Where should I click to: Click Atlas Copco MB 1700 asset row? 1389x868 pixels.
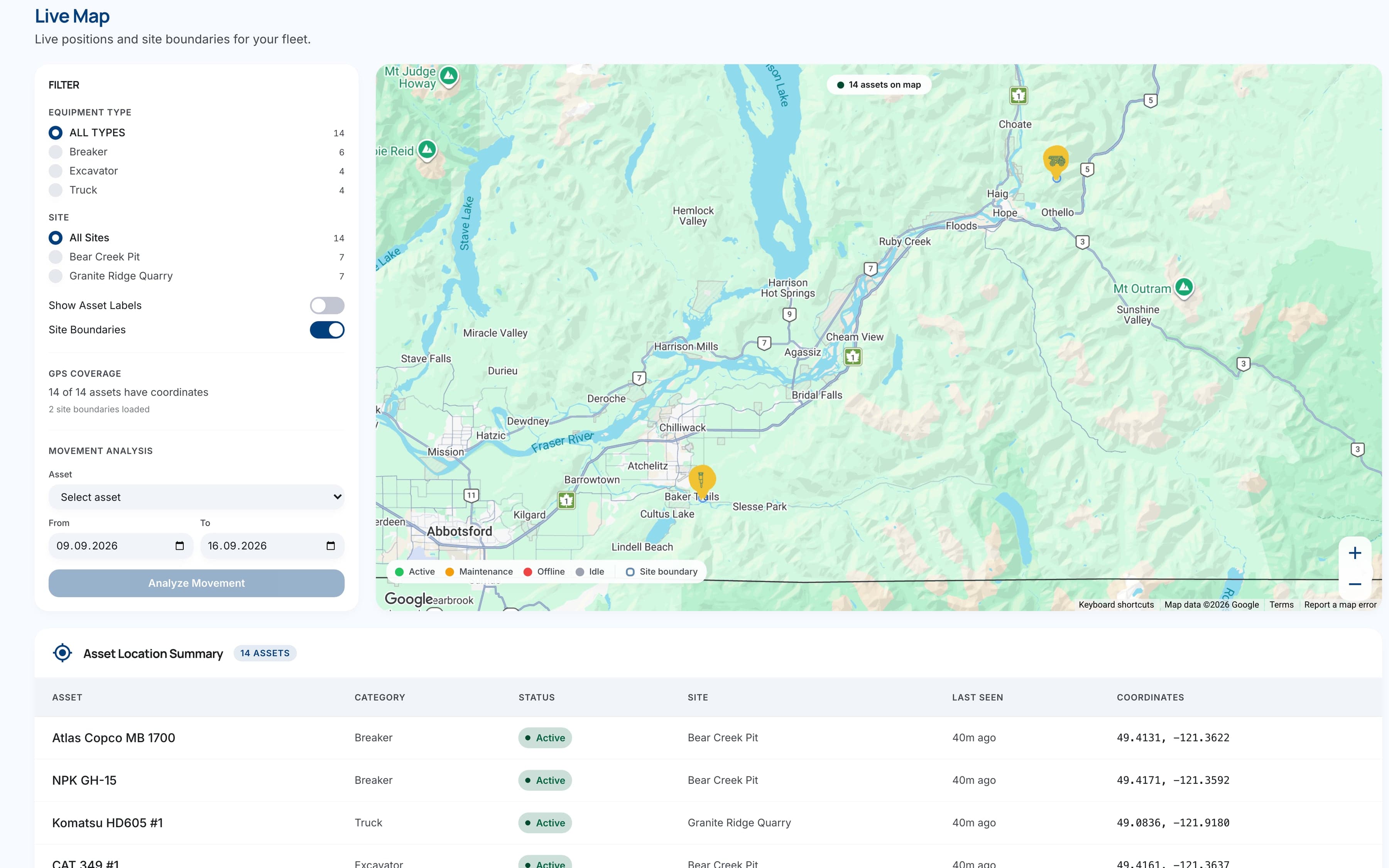[708, 738]
